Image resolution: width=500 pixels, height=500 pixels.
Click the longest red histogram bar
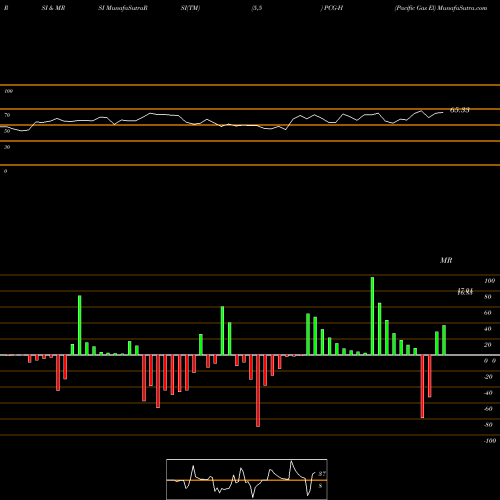(258, 391)
